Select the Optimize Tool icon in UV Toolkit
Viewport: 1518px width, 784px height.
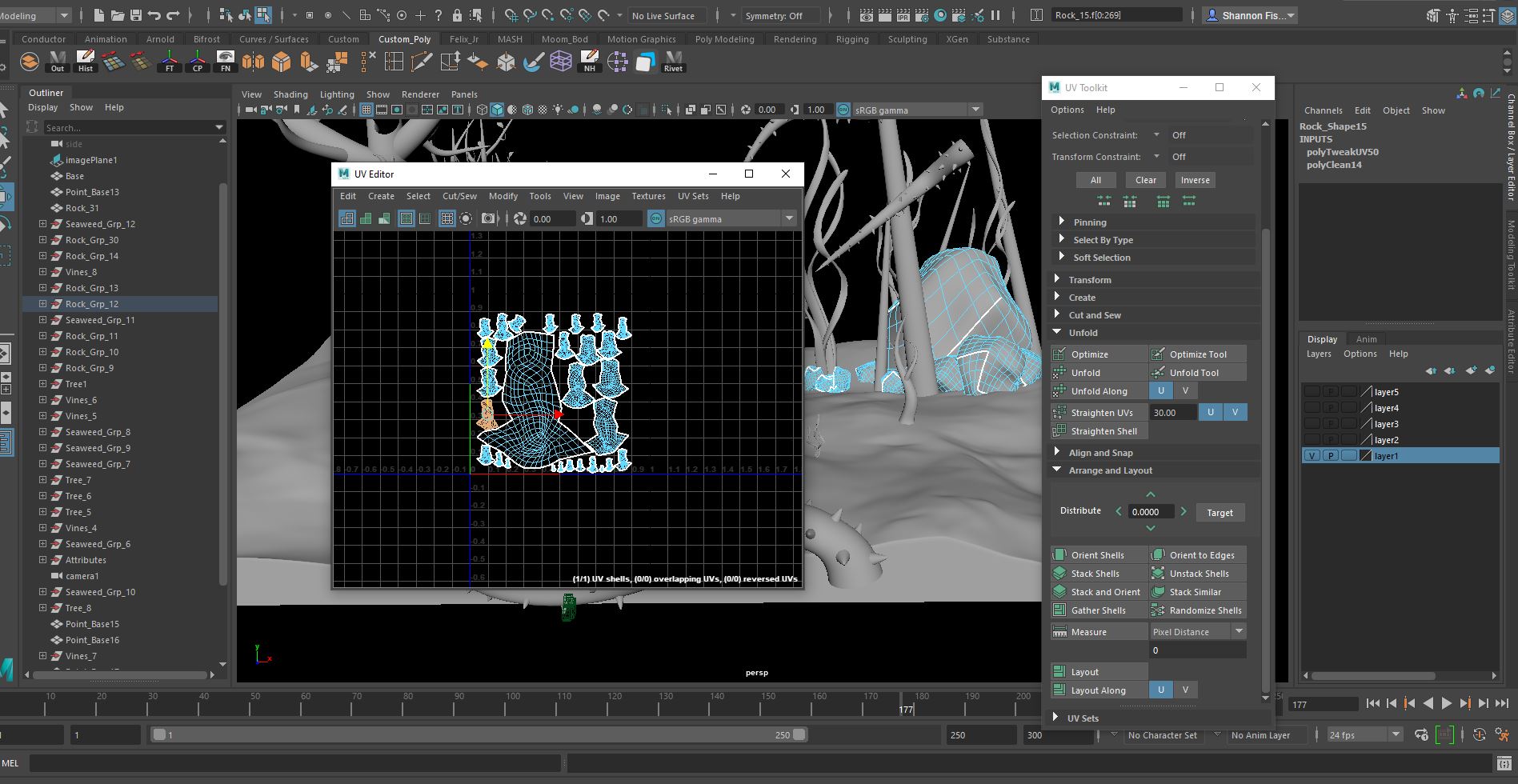pyautogui.click(x=1157, y=353)
